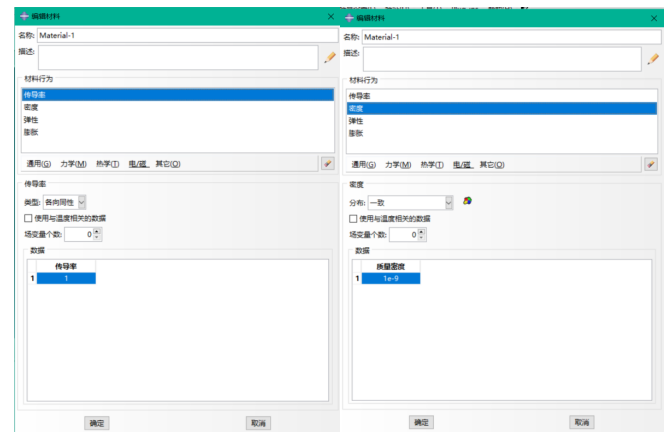
Task: Select 膨胀 behavior in left dialog list
Action: coord(178,132)
